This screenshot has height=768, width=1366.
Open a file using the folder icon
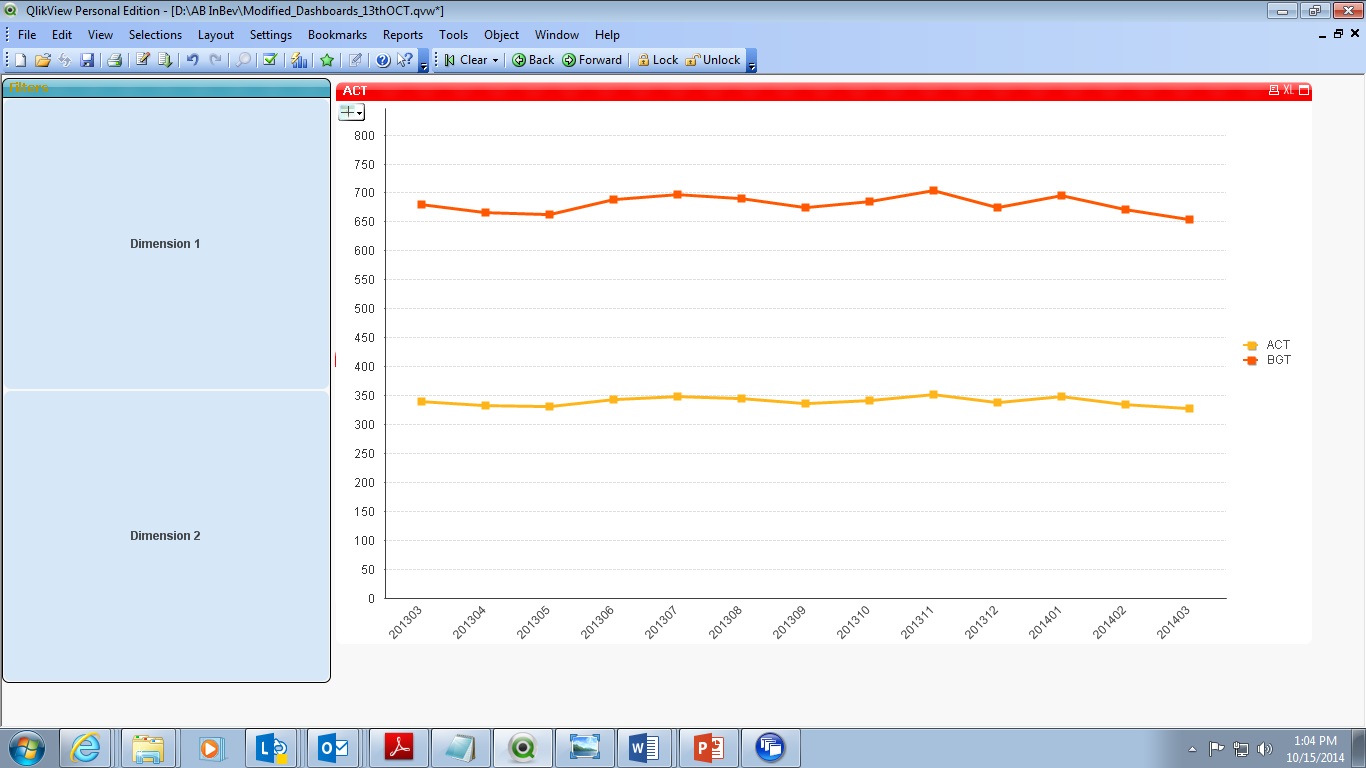(42, 60)
